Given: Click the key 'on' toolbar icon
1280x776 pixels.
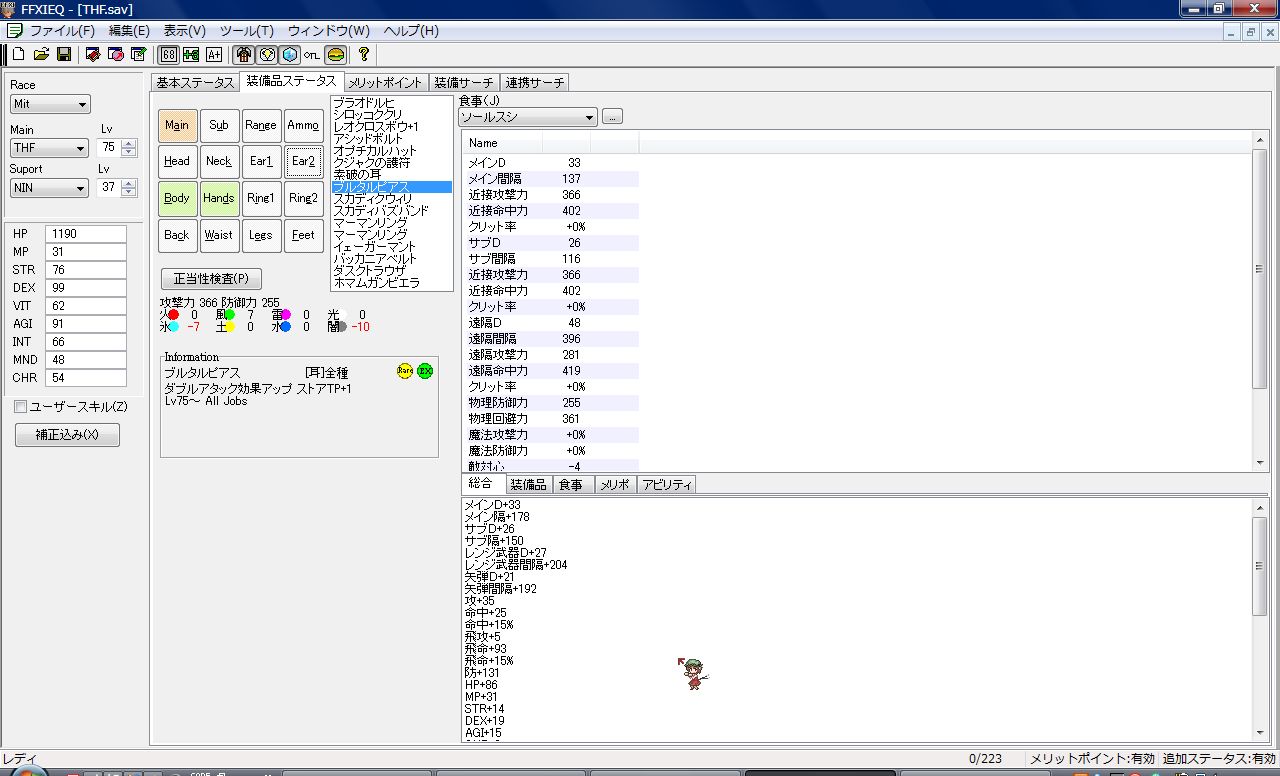Looking at the screenshot, I should (312, 54).
